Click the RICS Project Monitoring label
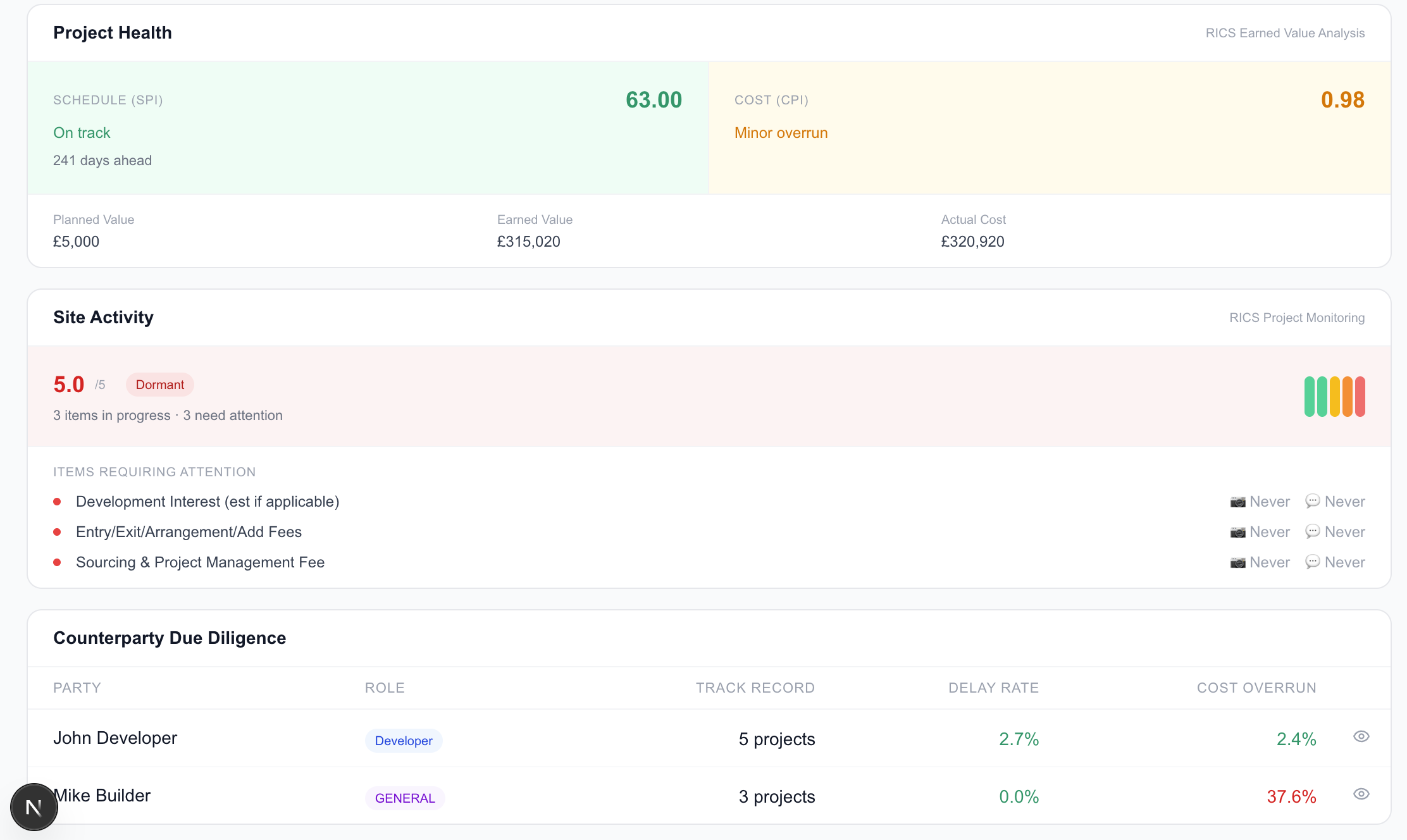The height and width of the screenshot is (840, 1407). pyautogui.click(x=1294, y=318)
